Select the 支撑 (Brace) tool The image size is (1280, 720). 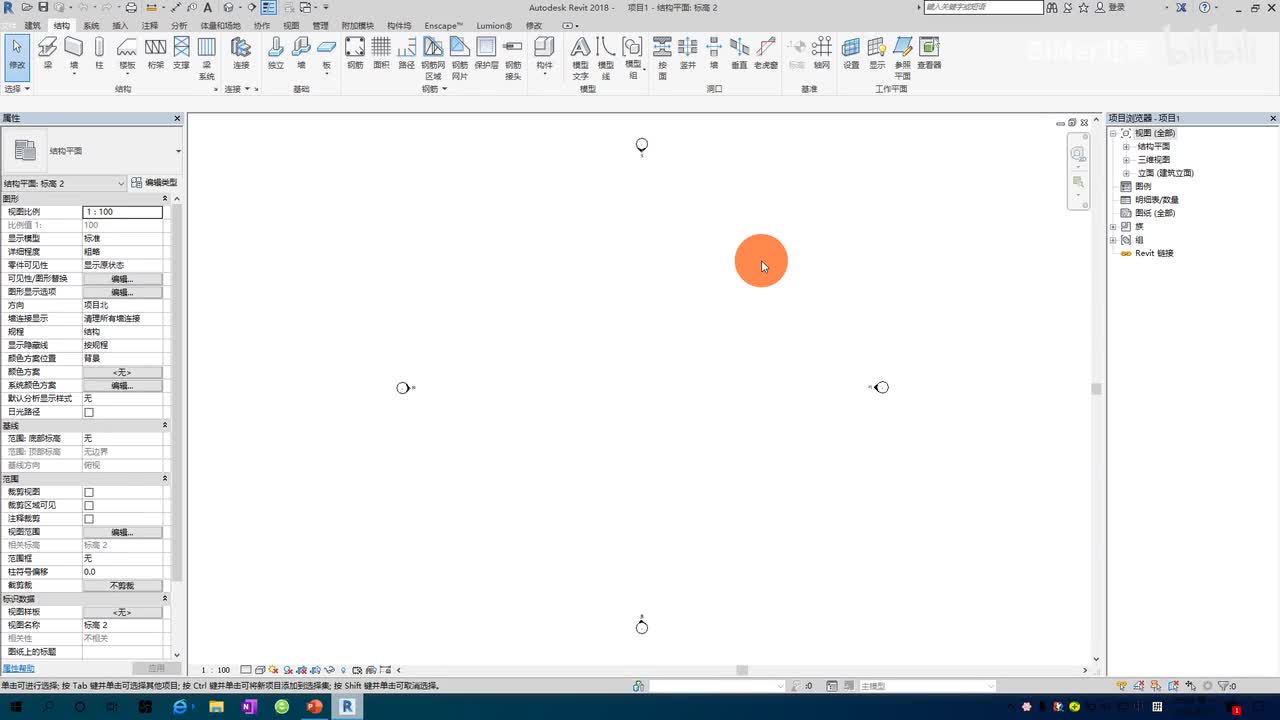click(x=181, y=52)
